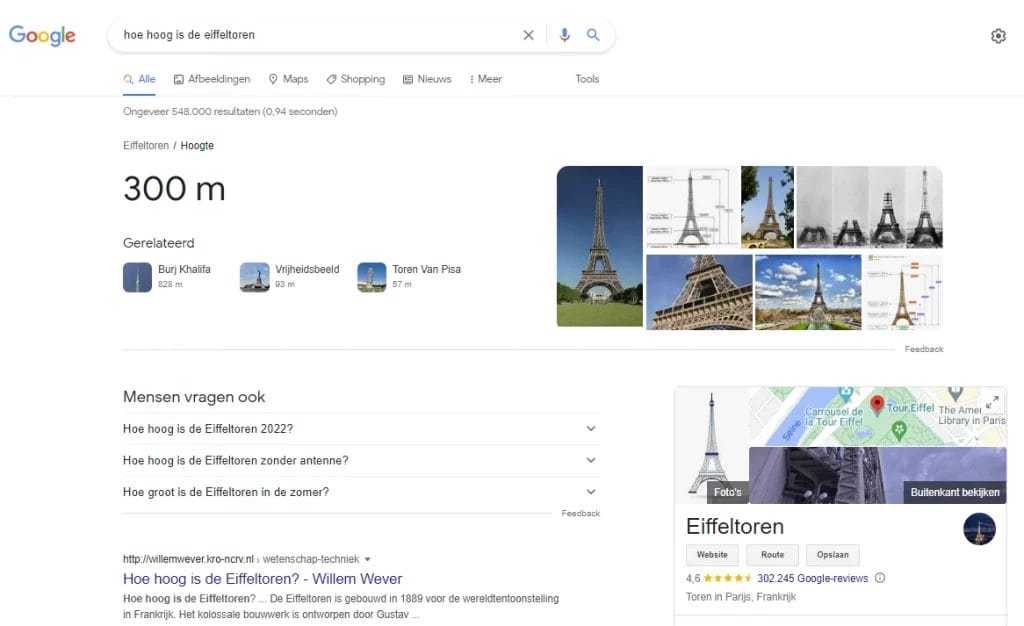Switch to the Nieuws tab
The width and height of the screenshot is (1024, 626).
(427, 79)
